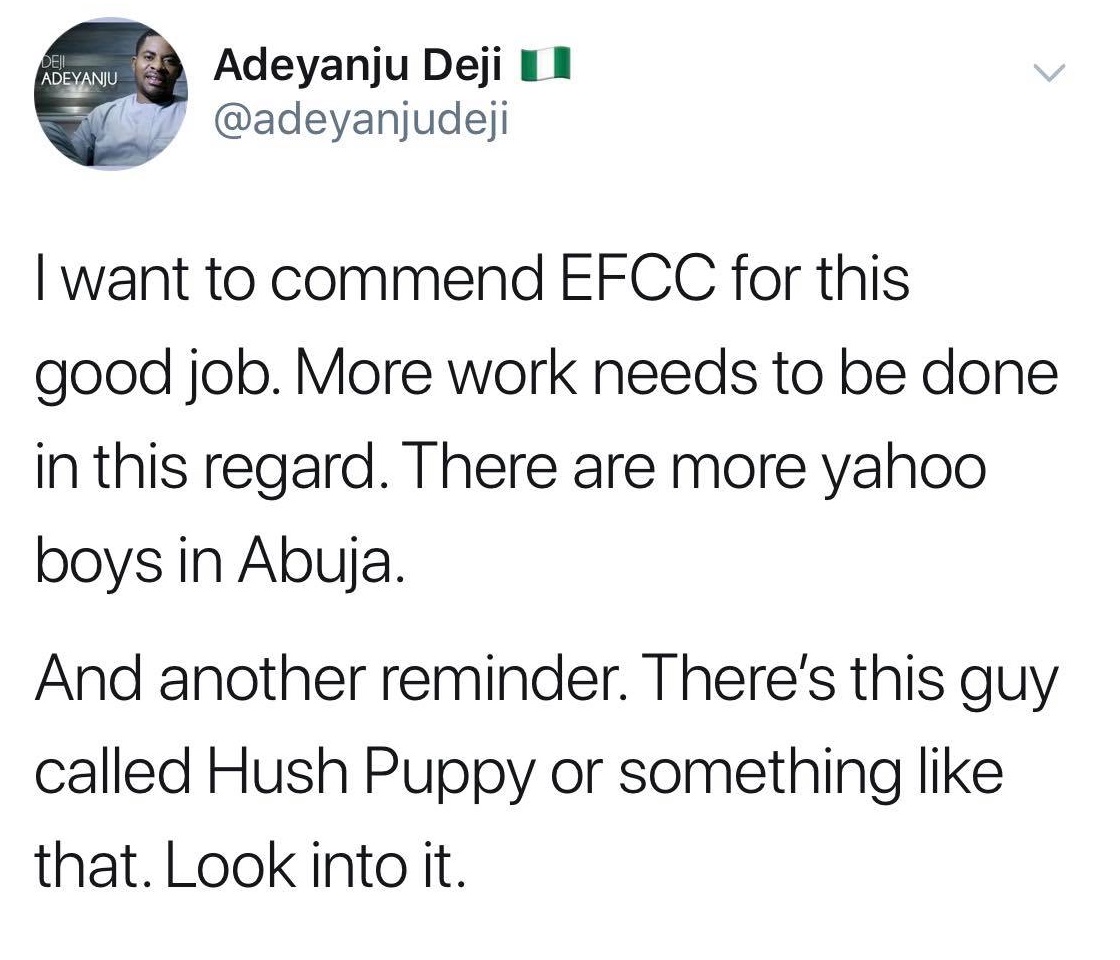The width and height of the screenshot is (1120, 960).
Task: Click the Nigerian flag emoji beside the name
Action: pyautogui.click(x=549, y=68)
